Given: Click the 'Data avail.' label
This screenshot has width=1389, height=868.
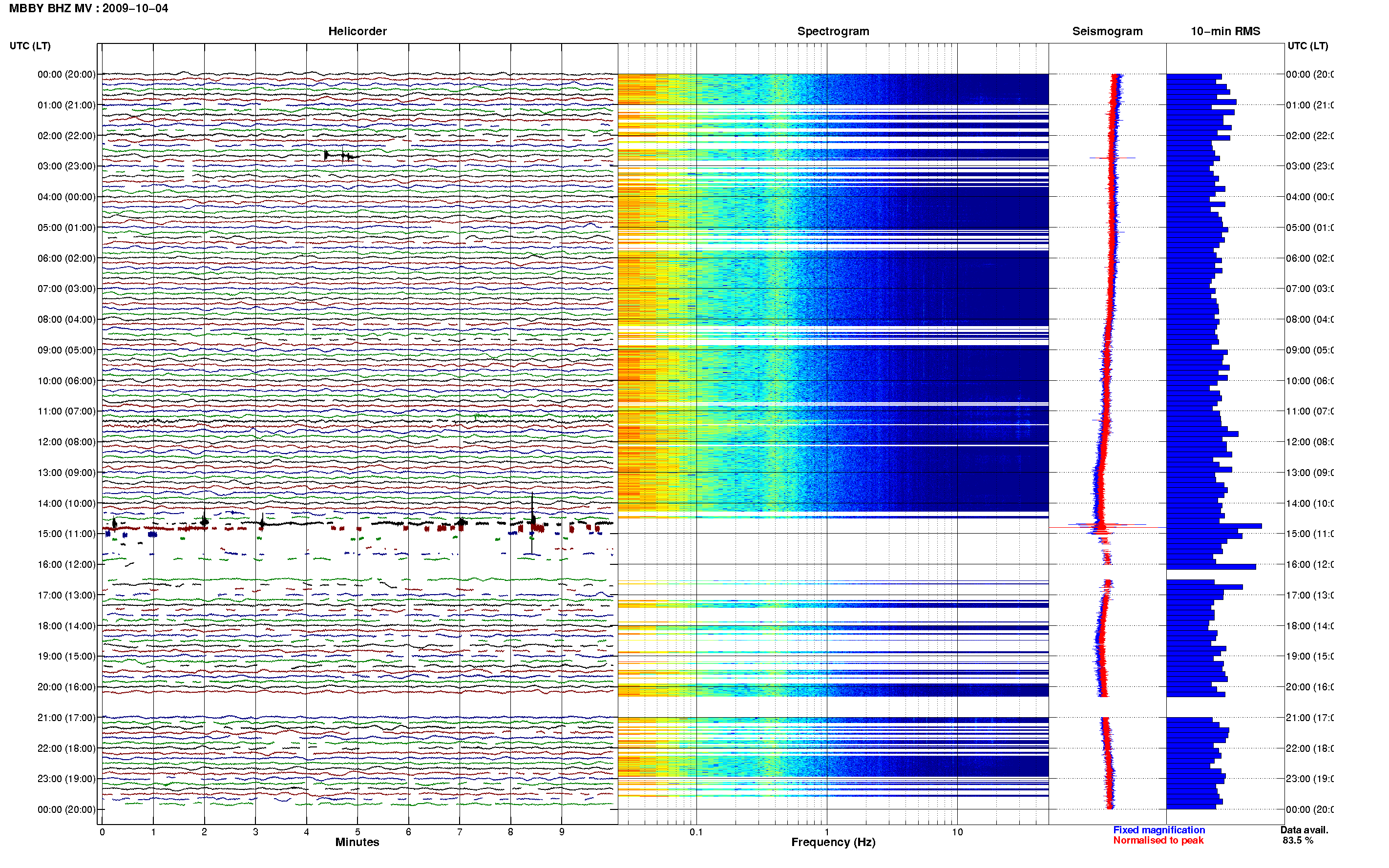Looking at the screenshot, I should click(1304, 830).
